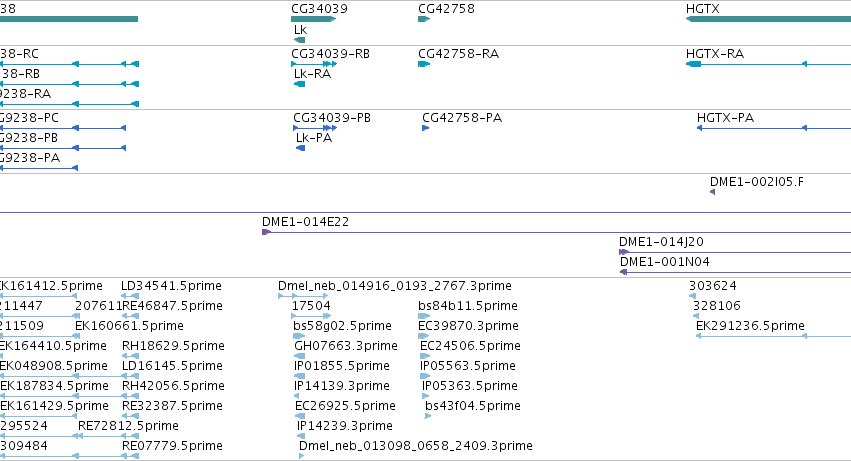Click the CG42758 gene arrow glyph
Viewport: 851px width, 461px height.
pyautogui.click(x=424, y=19)
